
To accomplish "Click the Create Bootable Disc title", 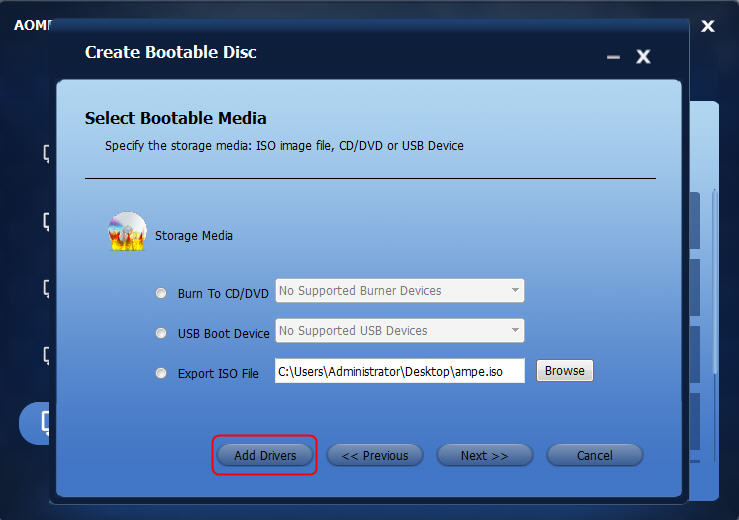I will [x=171, y=52].
